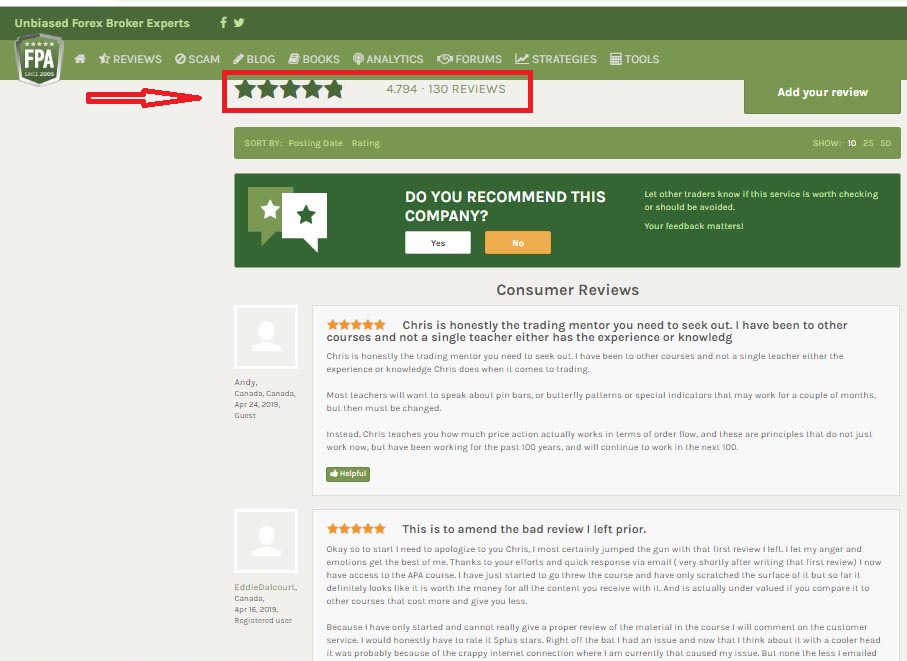907x661 pixels.
Task: Sort reviews by Rating
Action: [366, 143]
